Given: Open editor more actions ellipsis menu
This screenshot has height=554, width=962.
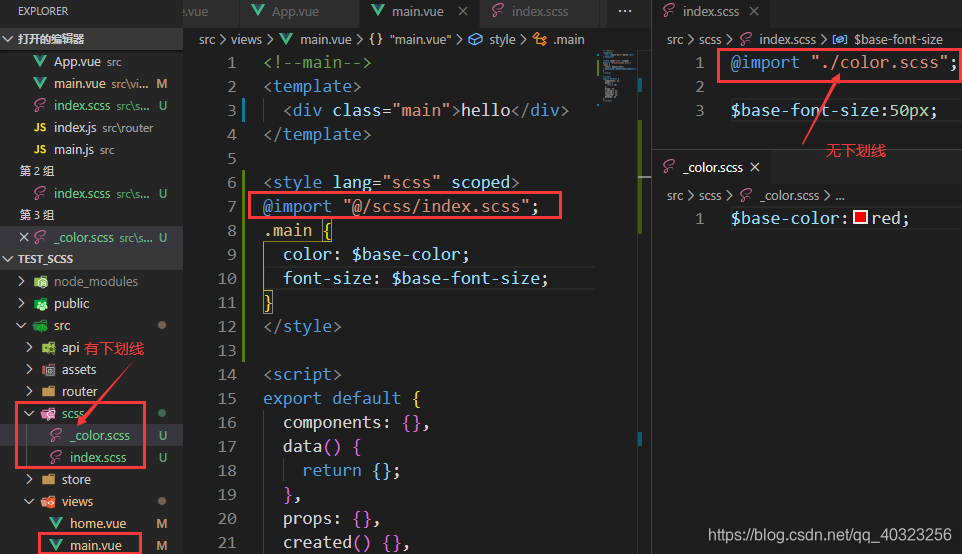Looking at the screenshot, I should click(625, 11).
